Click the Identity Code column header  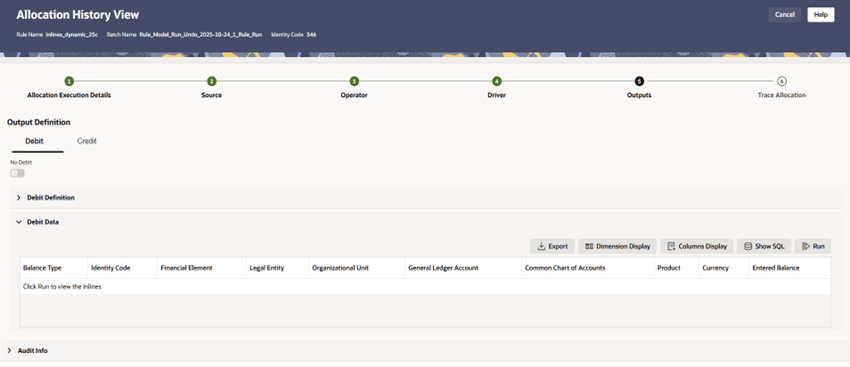point(122,268)
